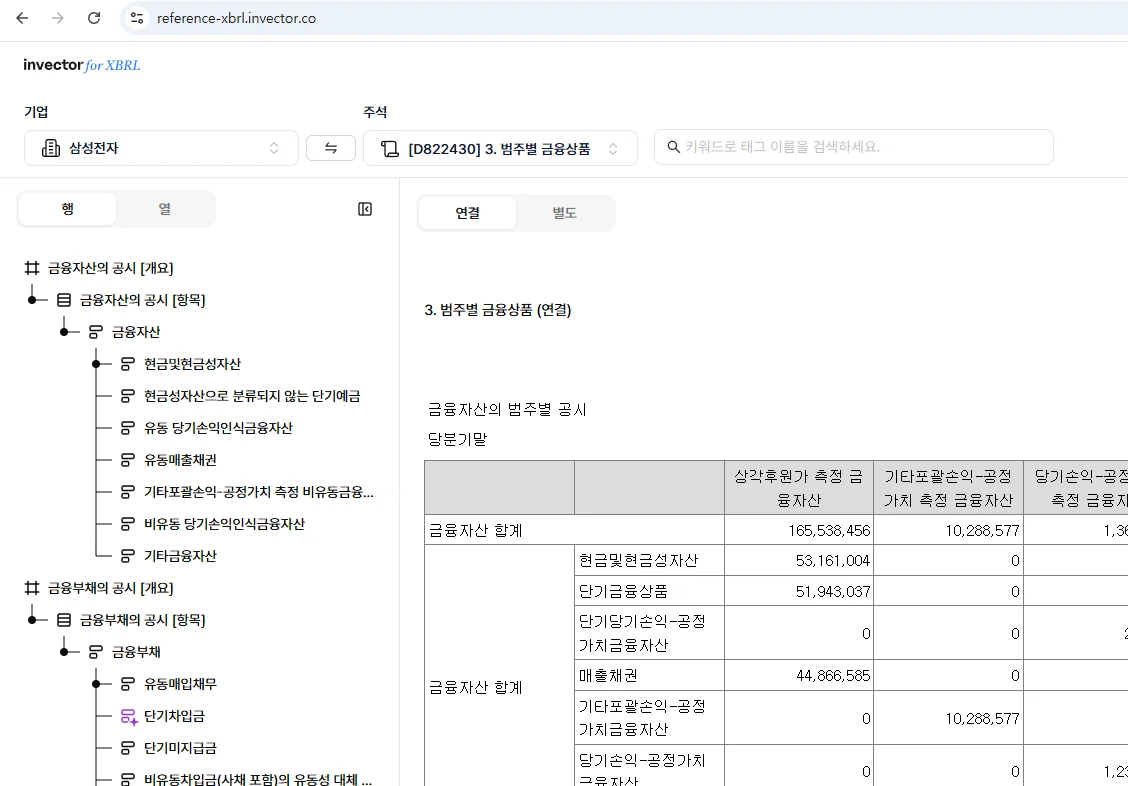Click the hash icon beside 금융자산의 공시 [개요]
The width and height of the screenshot is (1128, 786).
[x=32, y=268]
